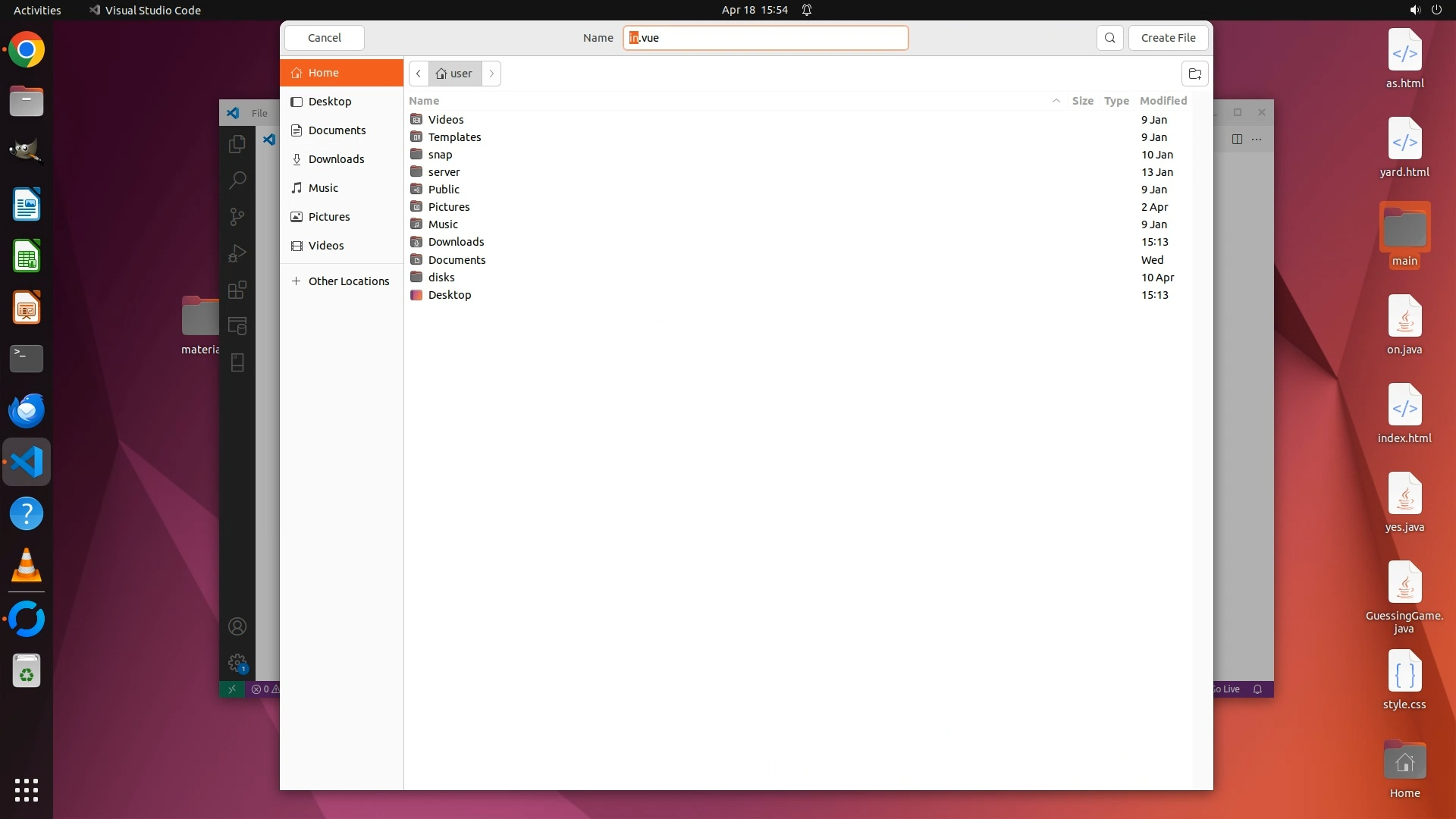Viewport: 1456px width, 819px height.
Task: Open VS Code Source Control icon
Action: coord(237,217)
